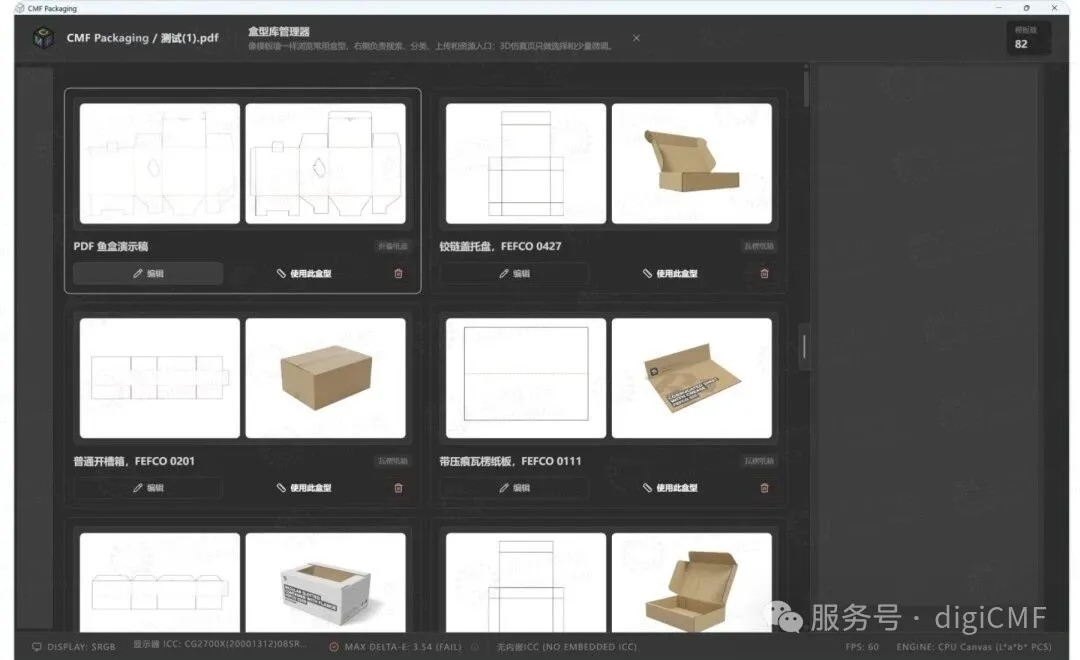Click the monitor icon beside DISPLAY: SRGB
1080x660 pixels.
click(37, 647)
